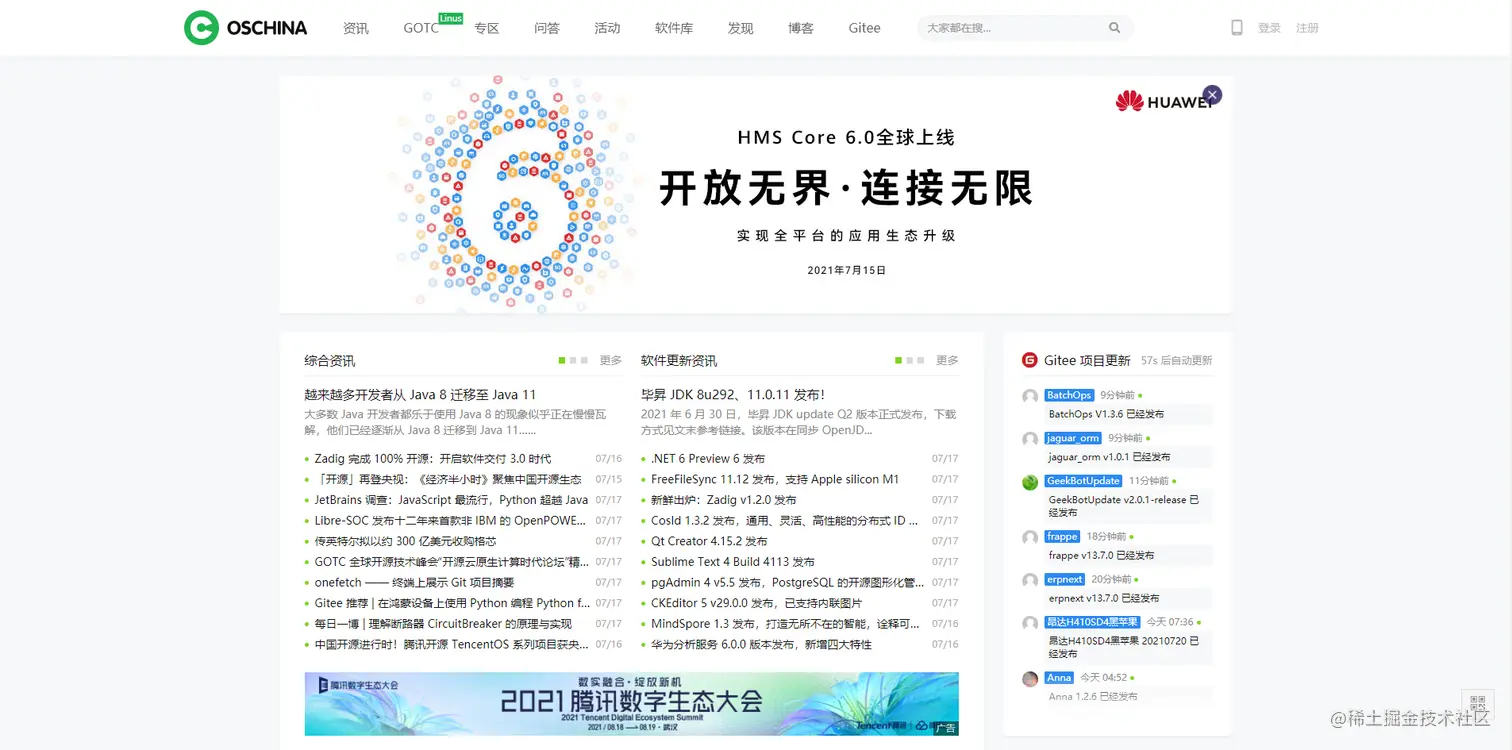Image resolution: width=1512 pixels, height=750 pixels.
Task: Open the 专区 menu item
Action: point(487,28)
